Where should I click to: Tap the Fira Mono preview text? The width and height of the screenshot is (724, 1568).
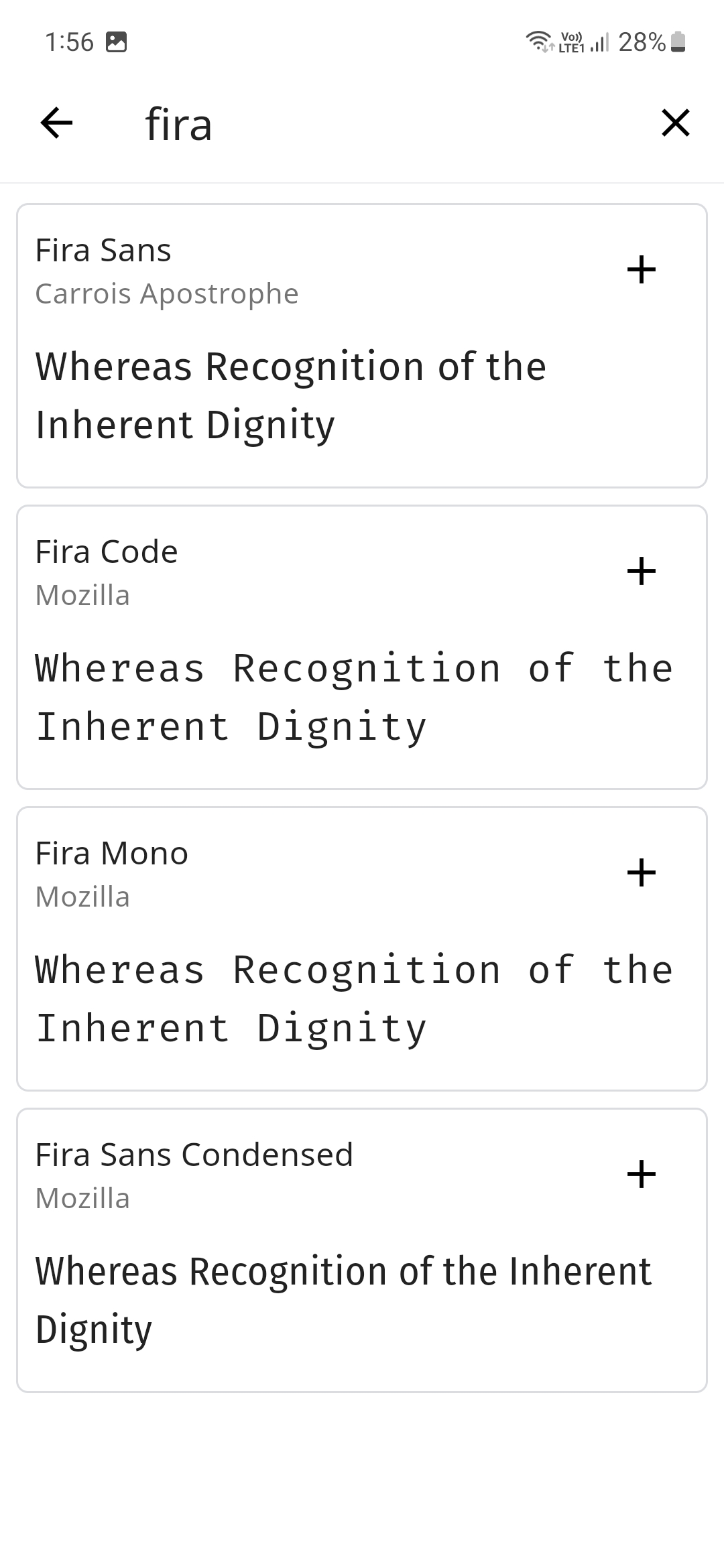(354, 998)
